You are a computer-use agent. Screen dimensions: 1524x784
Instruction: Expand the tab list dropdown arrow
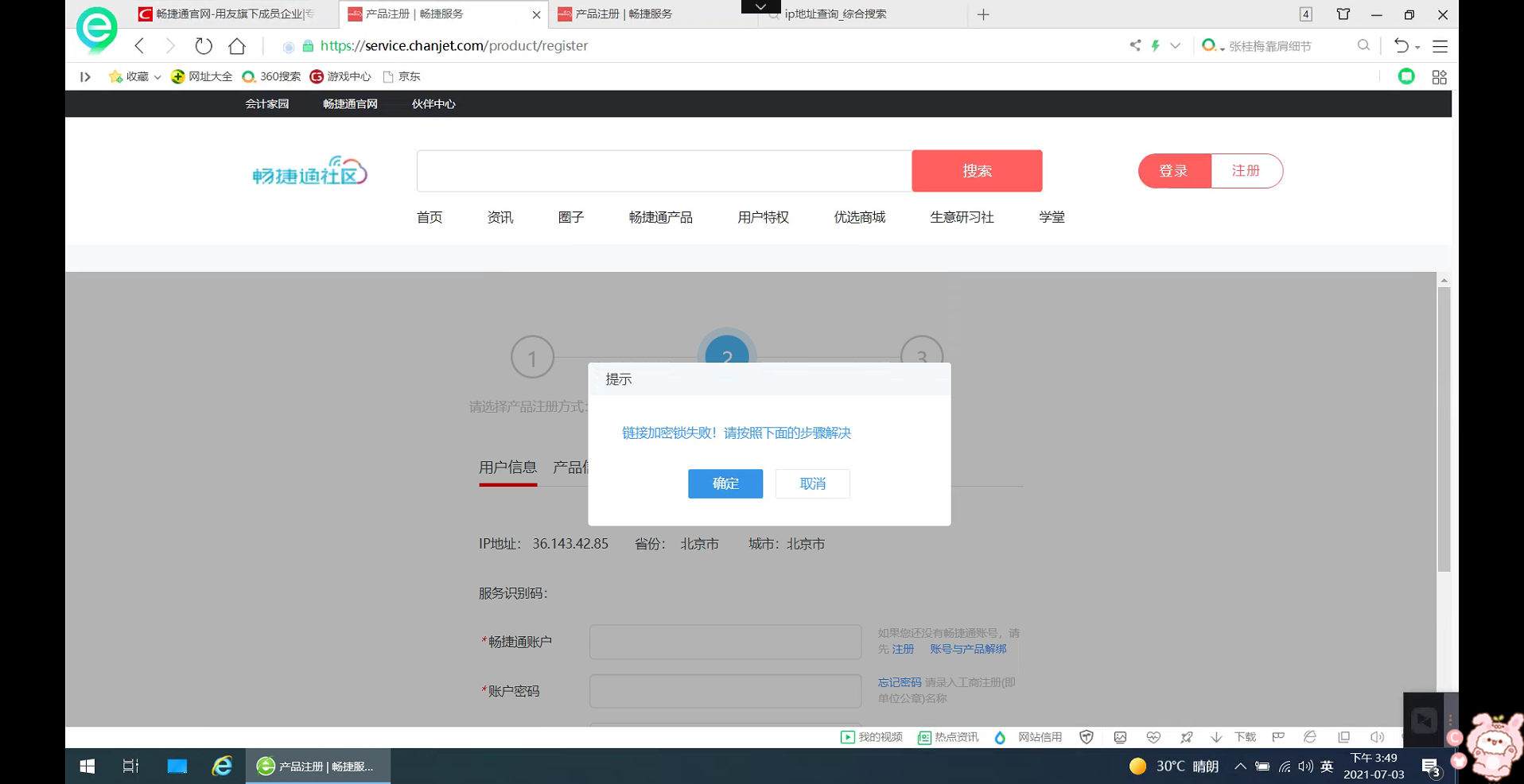click(760, 6)
